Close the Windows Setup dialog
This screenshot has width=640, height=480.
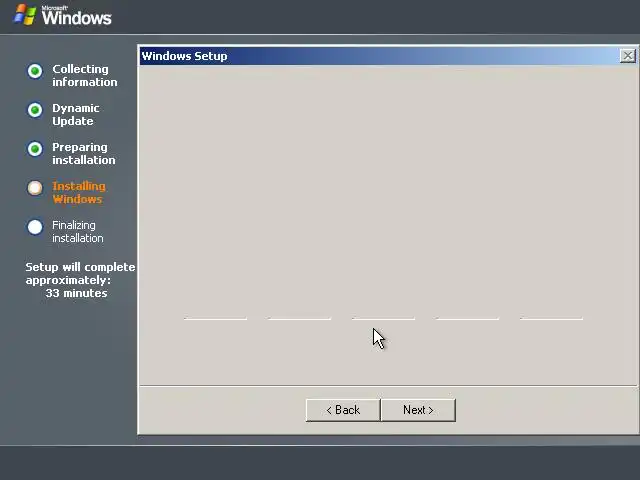click(627, 56)
